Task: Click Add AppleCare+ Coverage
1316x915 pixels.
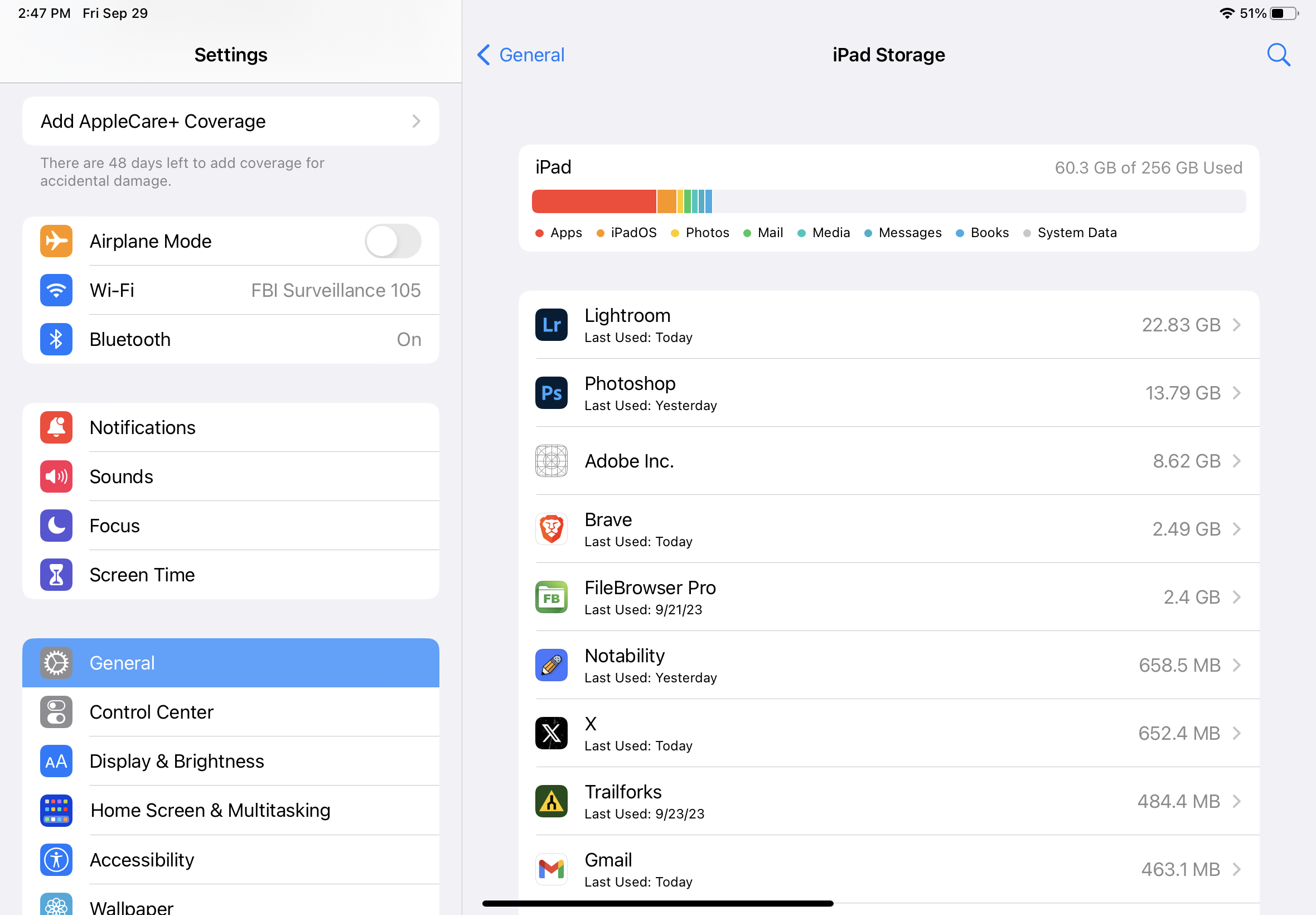Action: coord(231,121)
